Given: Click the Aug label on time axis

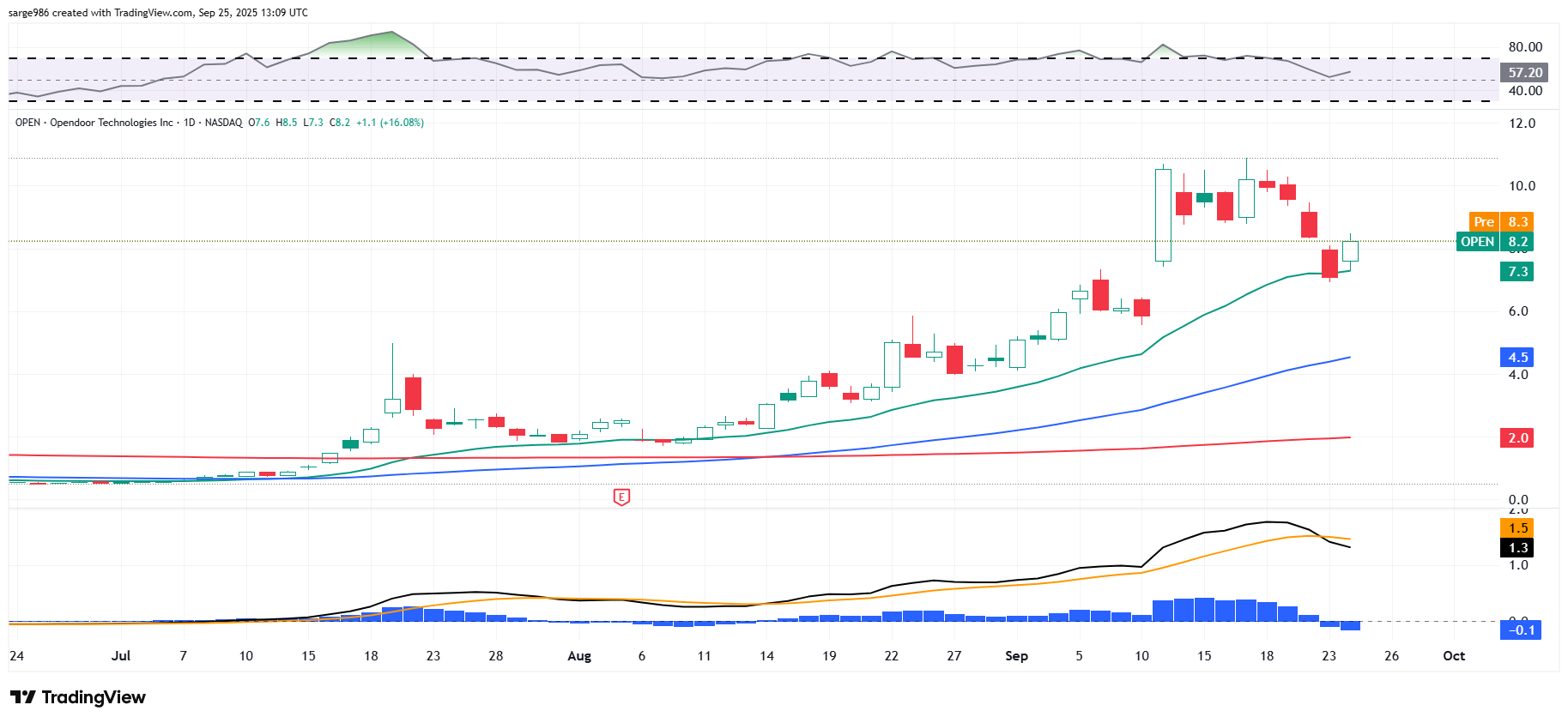Looking at the screenshot, I should [579, 656].
